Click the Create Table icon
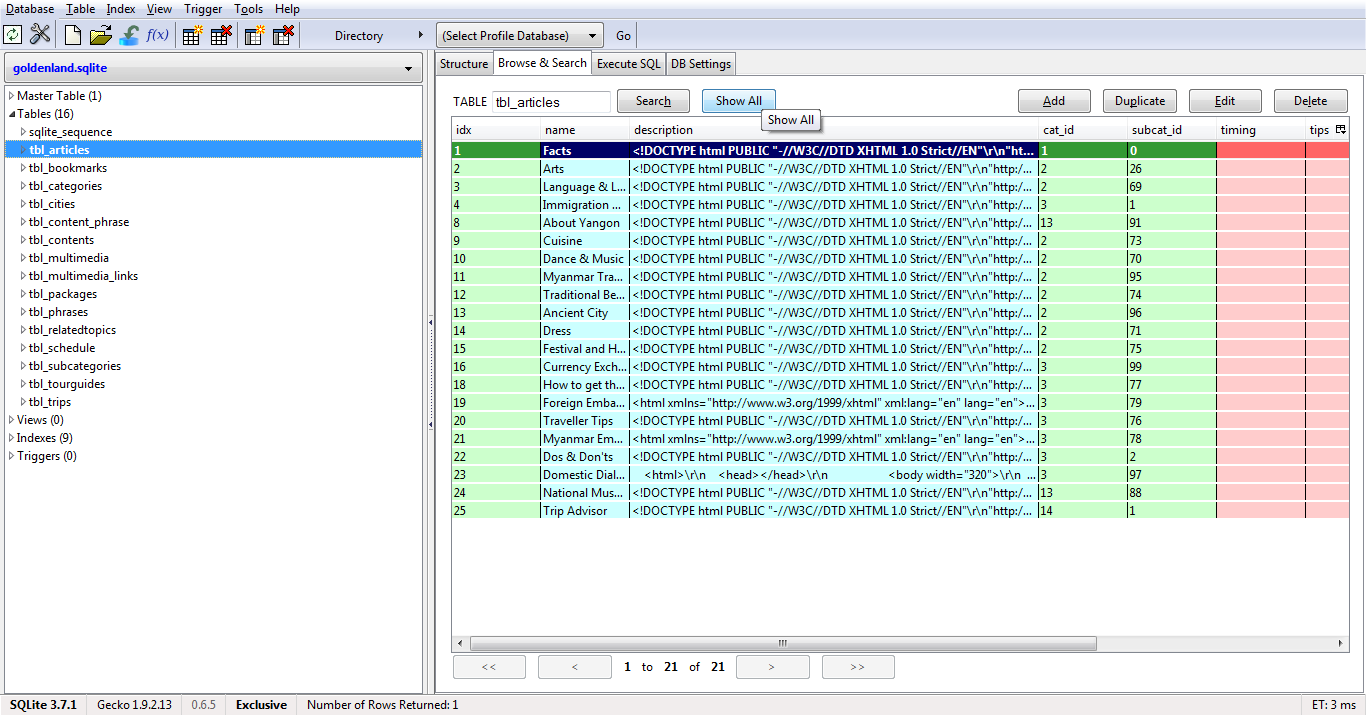 191,34
